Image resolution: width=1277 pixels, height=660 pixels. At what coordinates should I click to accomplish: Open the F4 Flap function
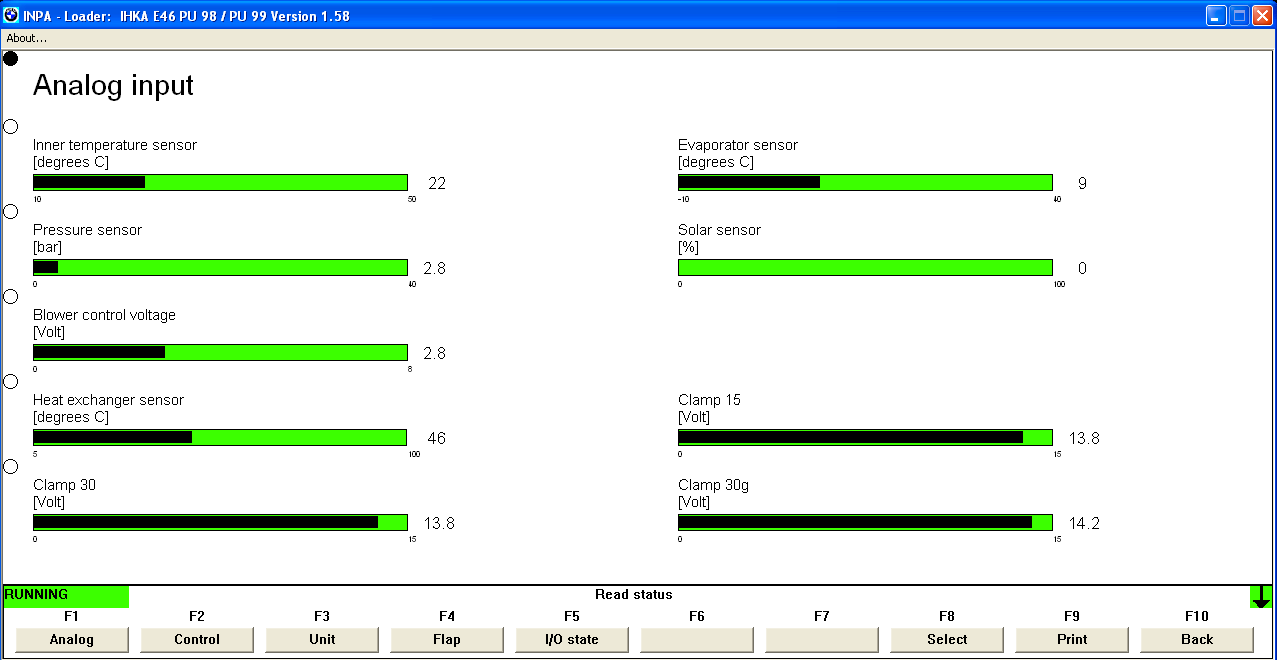(x=447, y=640)
